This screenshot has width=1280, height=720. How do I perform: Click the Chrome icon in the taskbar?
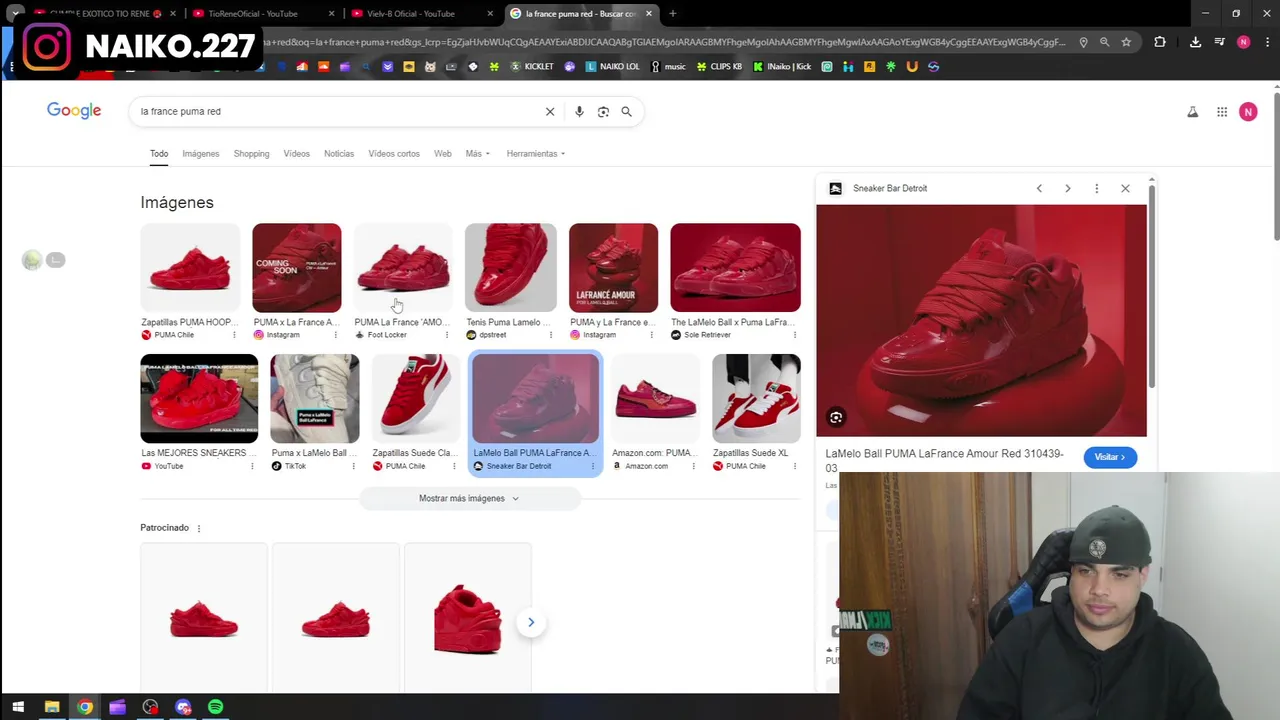click(x=85, y=707)
